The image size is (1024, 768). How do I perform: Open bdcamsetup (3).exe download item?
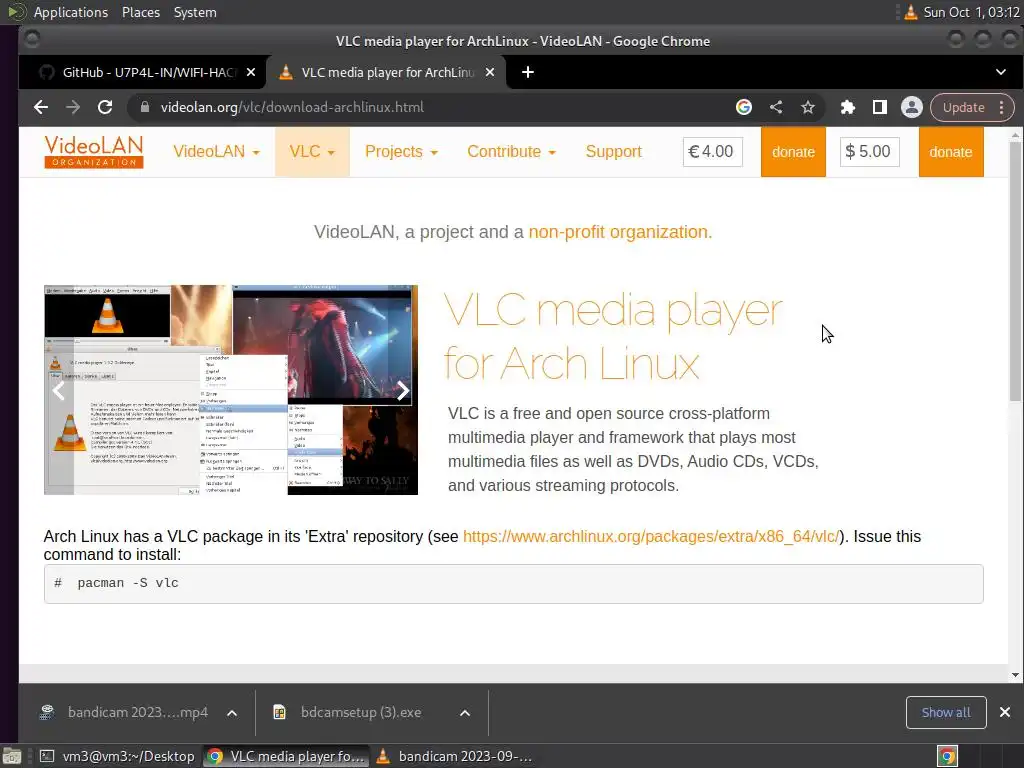pos(349,712)
